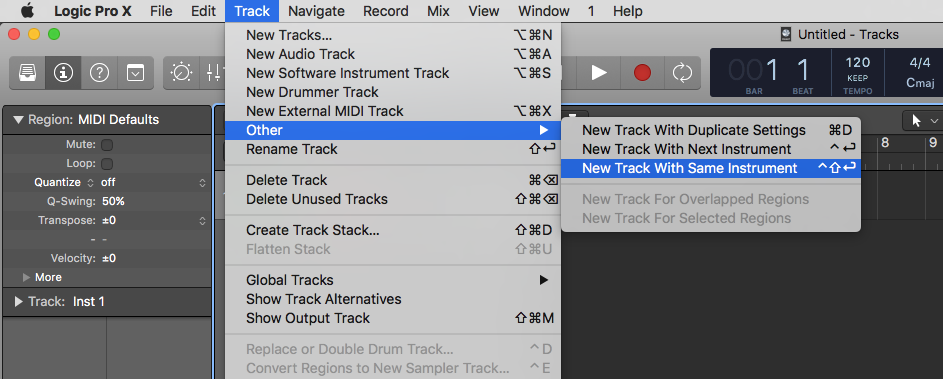Open the Navigate menu in menu bar
Screen dimensions: 943x379
[316, 11]
